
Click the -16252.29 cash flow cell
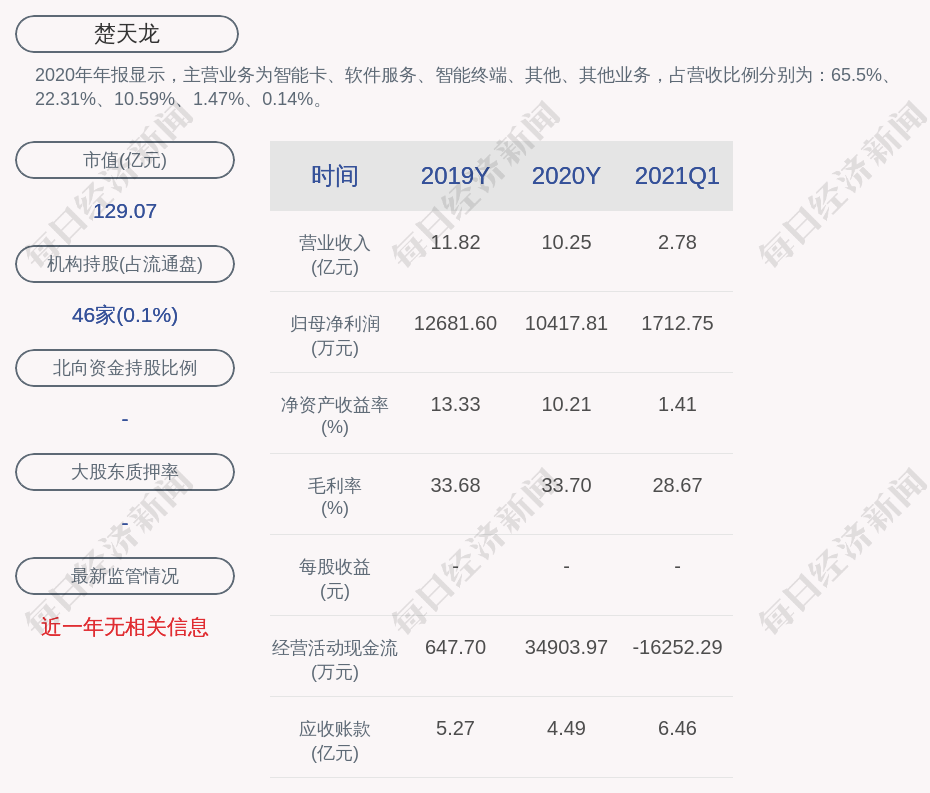[x=677, y=647]
